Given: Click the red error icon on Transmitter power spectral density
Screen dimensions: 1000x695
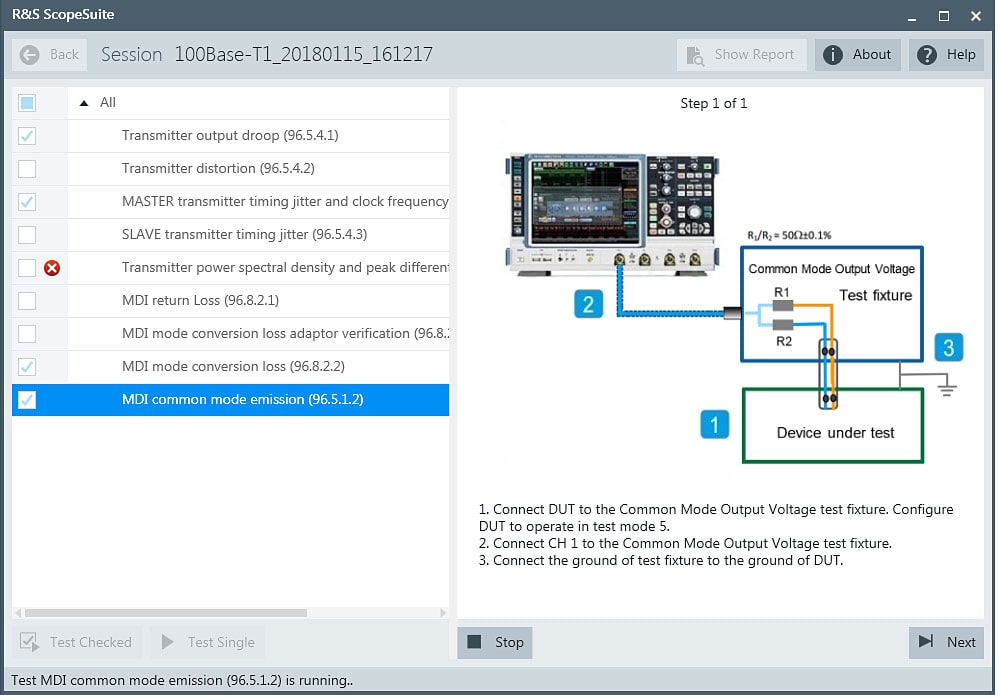Looking at the screenshot, I should (x=51, y=267).
